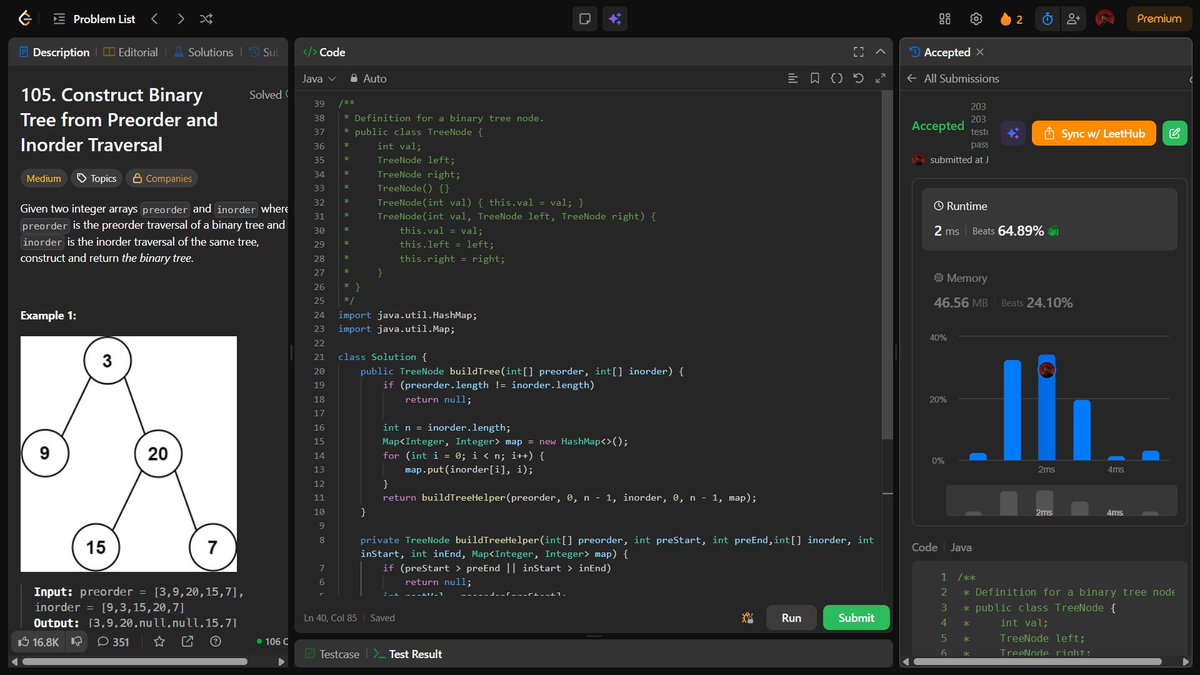
Task: Switch to the Solutions tab
Action: [203, 52]
